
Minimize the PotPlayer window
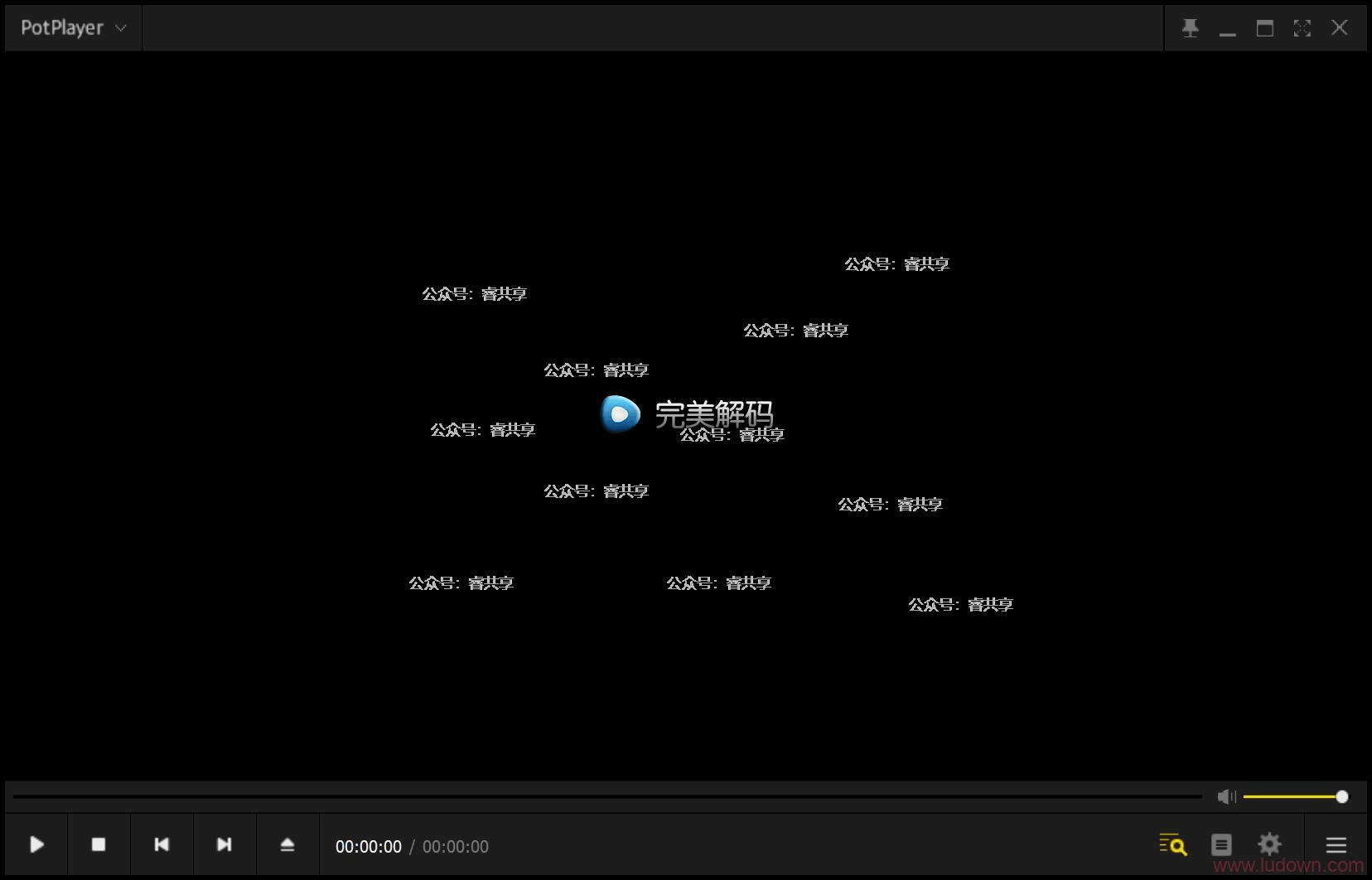coord(1228,28)
